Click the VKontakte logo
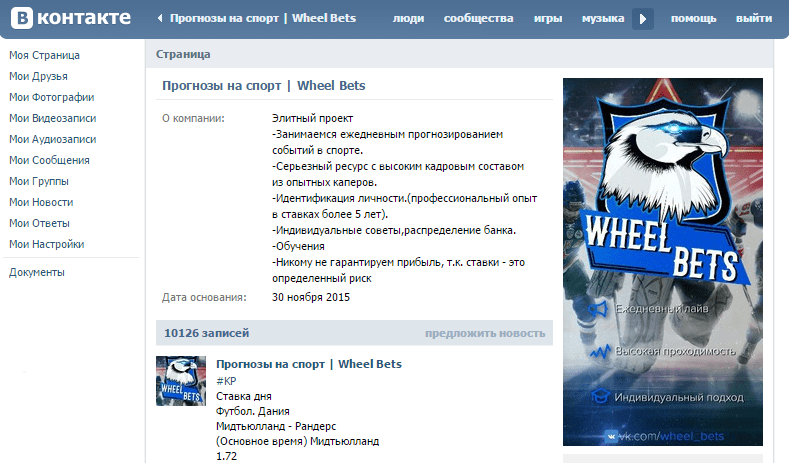This screenshot has height=463, width=789. tap(71, 18)
